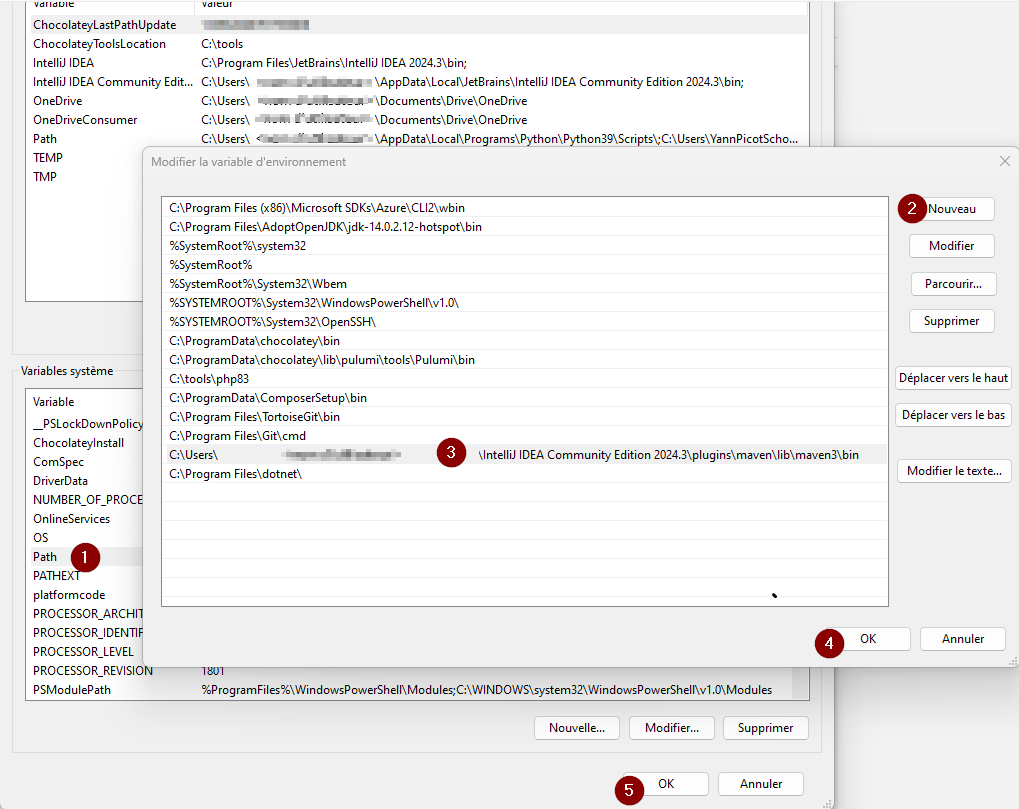Image resolution: width=1019 pixels, height=809 pixels.
Task: Click Supprimer to delete selected path
Action: 952,321
